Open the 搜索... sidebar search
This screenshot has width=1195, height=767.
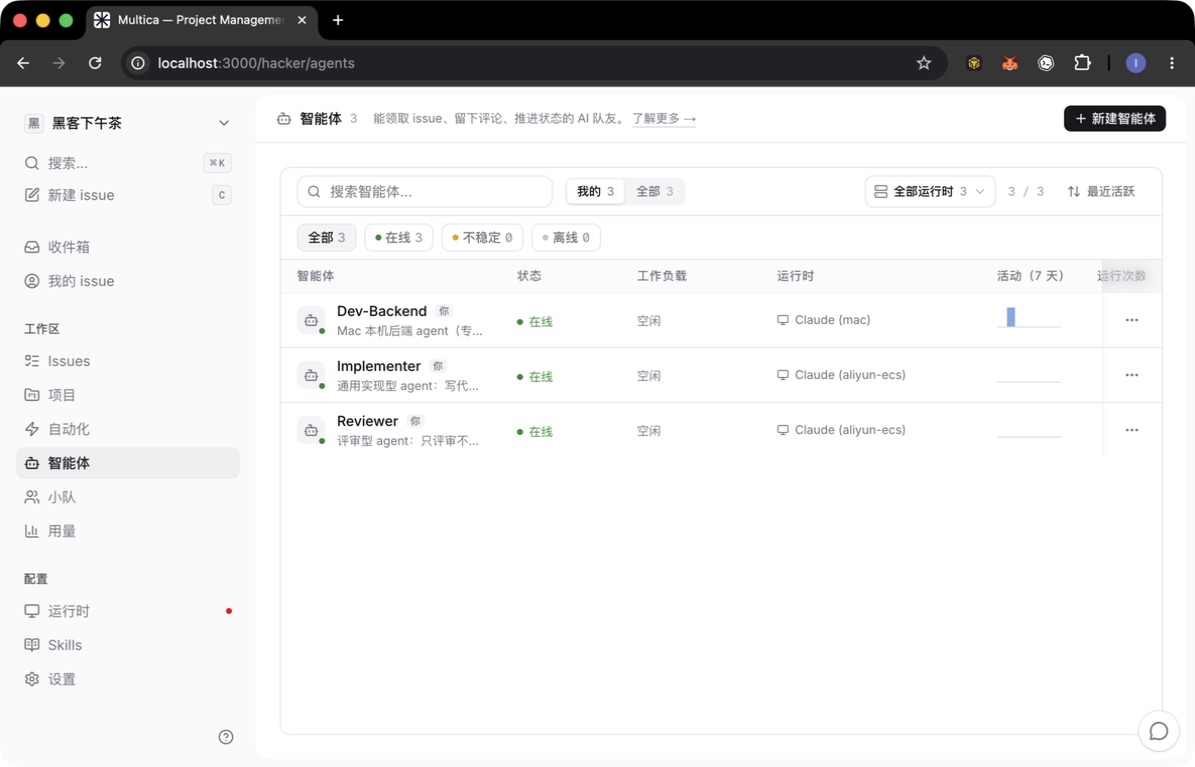pyautogui.click(x=127, y=163)
